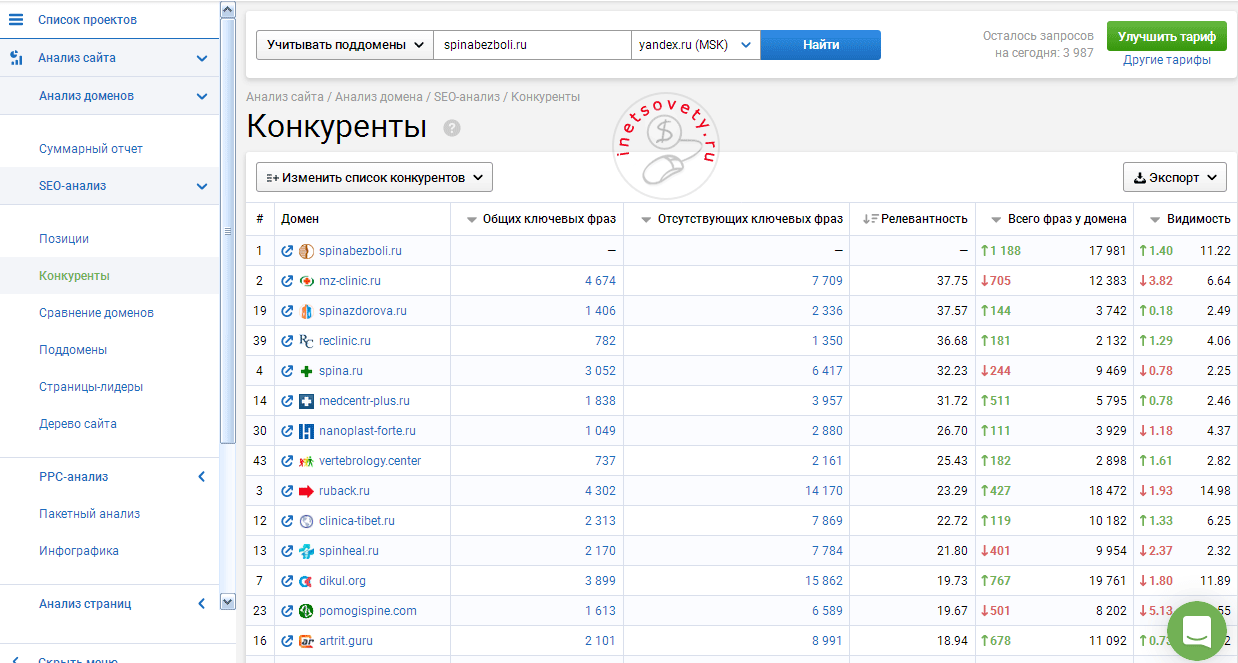Screen dimensions: 1238x663
Task: Select Страницы-лидеры from sidebar menu
Action: pos(91,387)
